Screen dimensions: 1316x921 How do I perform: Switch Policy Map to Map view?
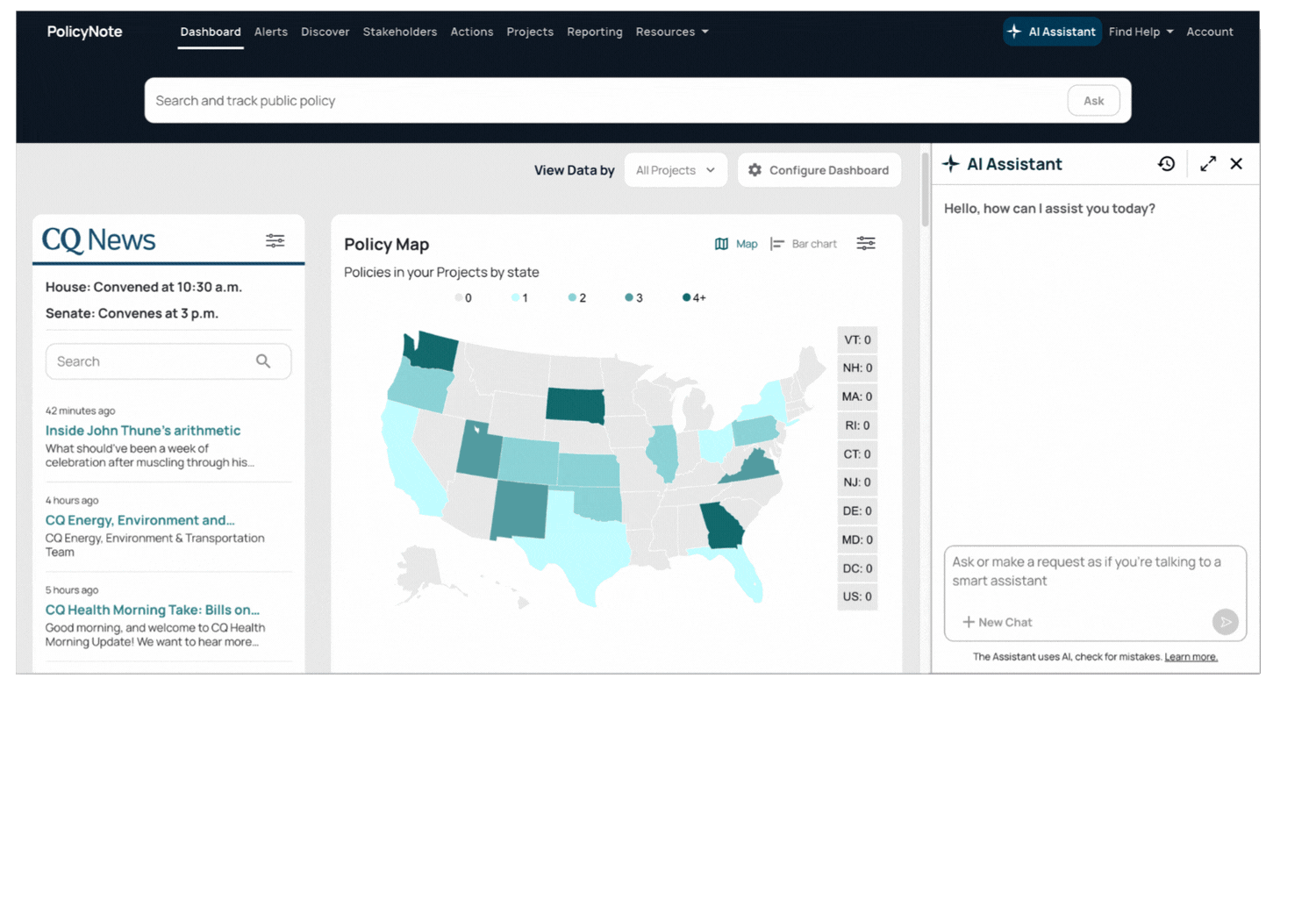(736, 244)
